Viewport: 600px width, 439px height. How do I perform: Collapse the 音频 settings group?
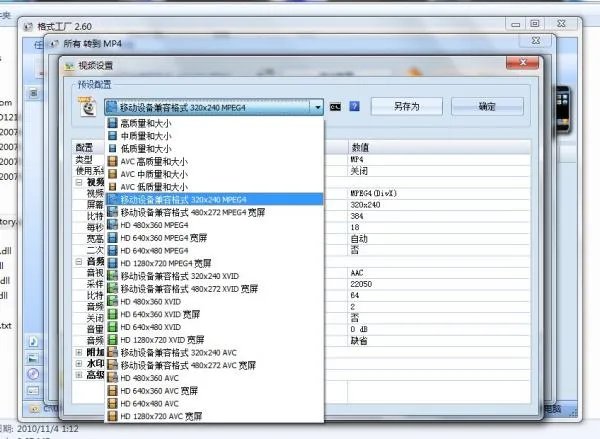(79, 261)
